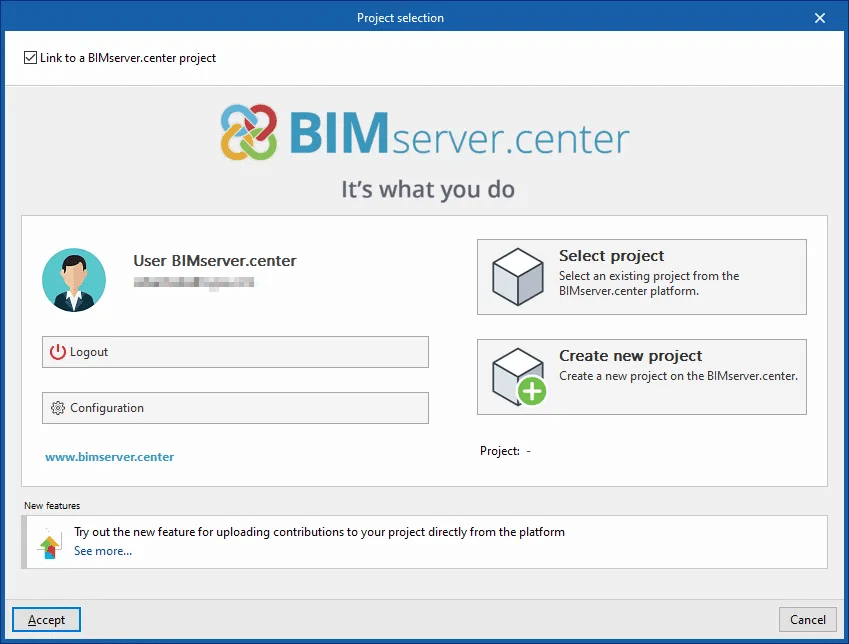This screenshot has width=849, height=644.
Task: Follow the See more... link
Action: pos(103,551)
